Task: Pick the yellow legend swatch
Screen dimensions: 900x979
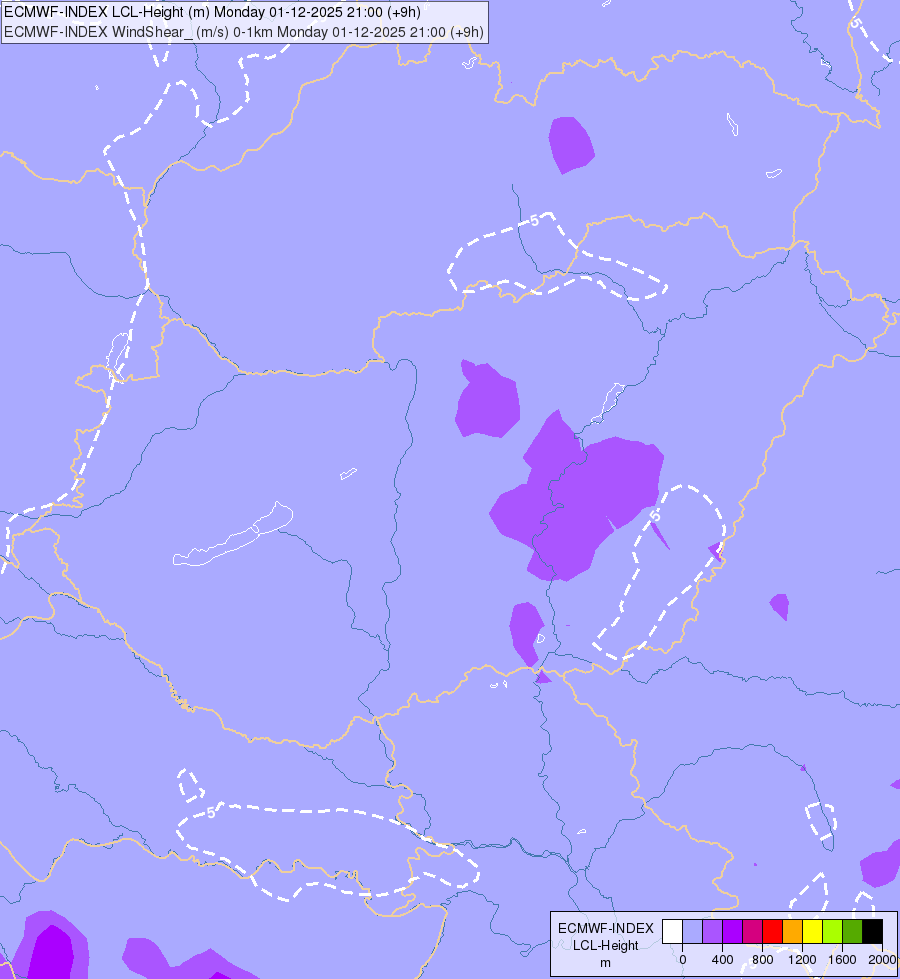Action: tap(812, 931)
